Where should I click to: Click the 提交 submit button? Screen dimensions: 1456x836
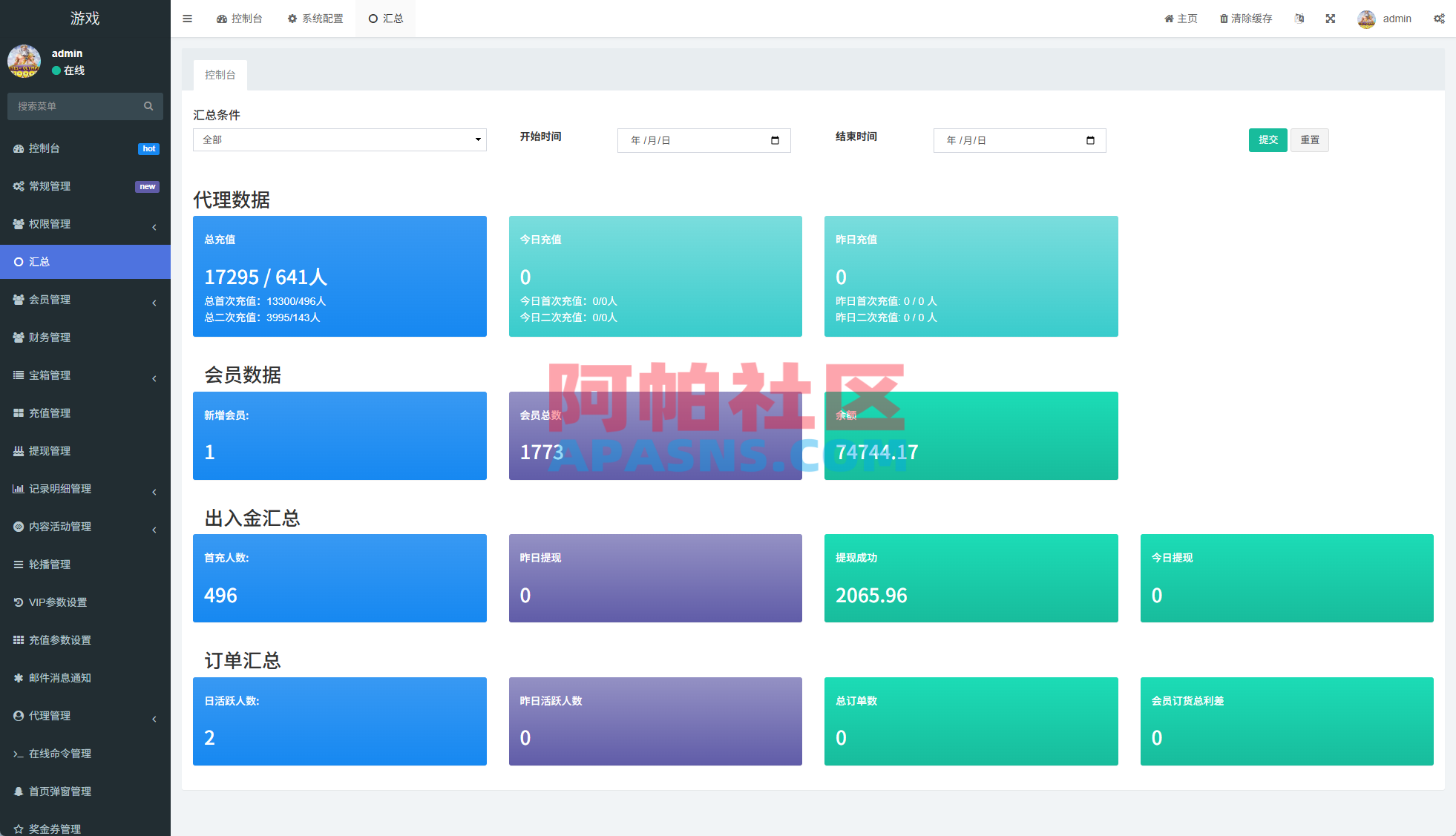(x=1268, y=139)
